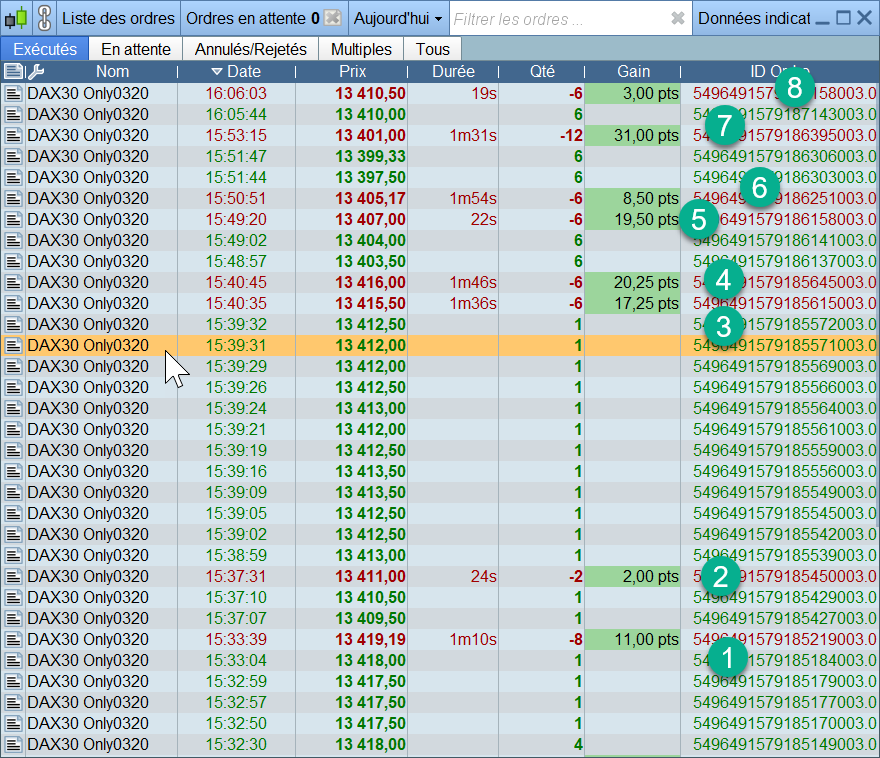The width and height of the screenshot is (880, 758).
Task: Cancel pending orders with X icon
Action: (x=334, y=19)
